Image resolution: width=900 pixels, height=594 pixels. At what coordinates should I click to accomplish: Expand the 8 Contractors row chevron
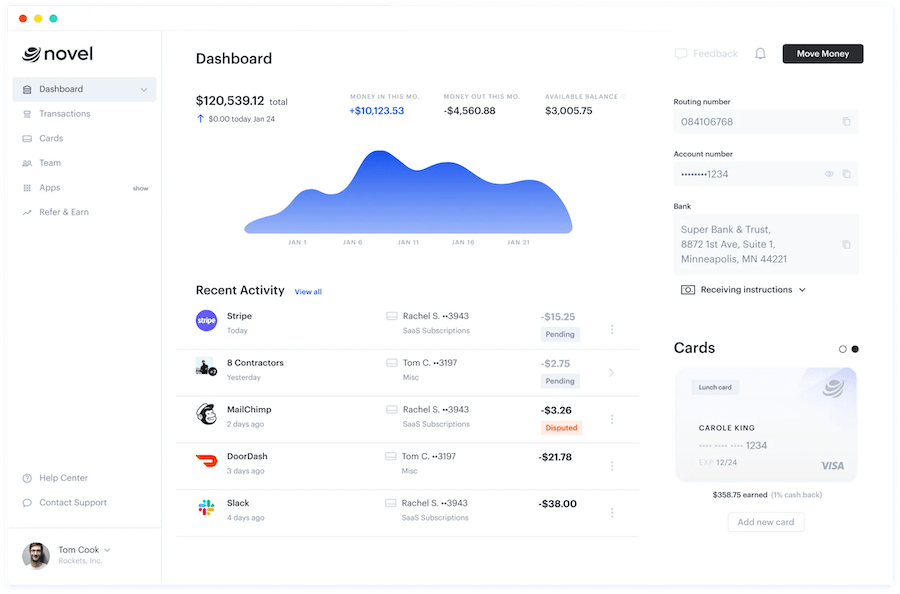click(612, 372)
